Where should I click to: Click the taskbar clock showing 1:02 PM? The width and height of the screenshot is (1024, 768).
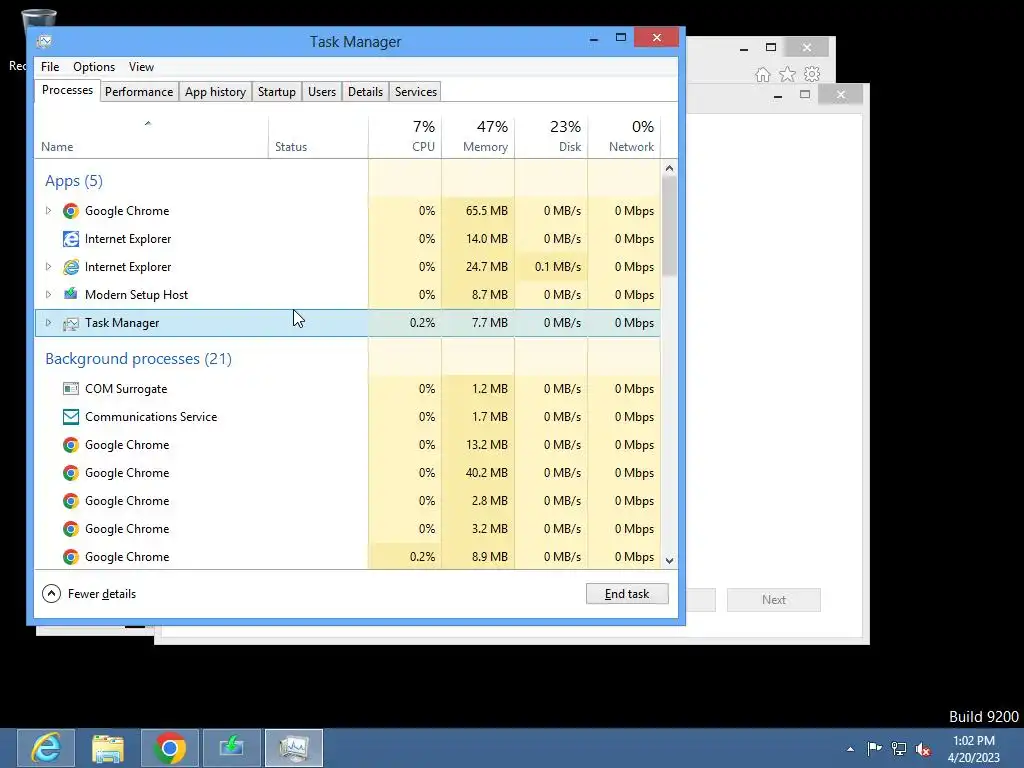pyautogui.click(x=974, y=749)
